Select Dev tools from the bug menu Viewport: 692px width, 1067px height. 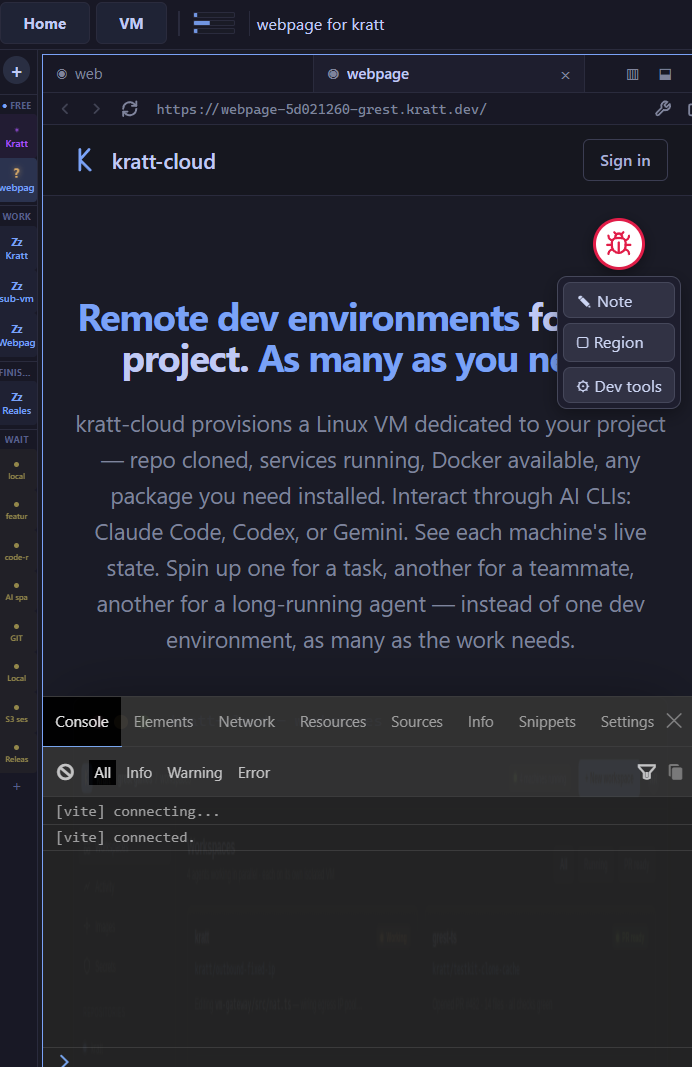pos(619,386)
